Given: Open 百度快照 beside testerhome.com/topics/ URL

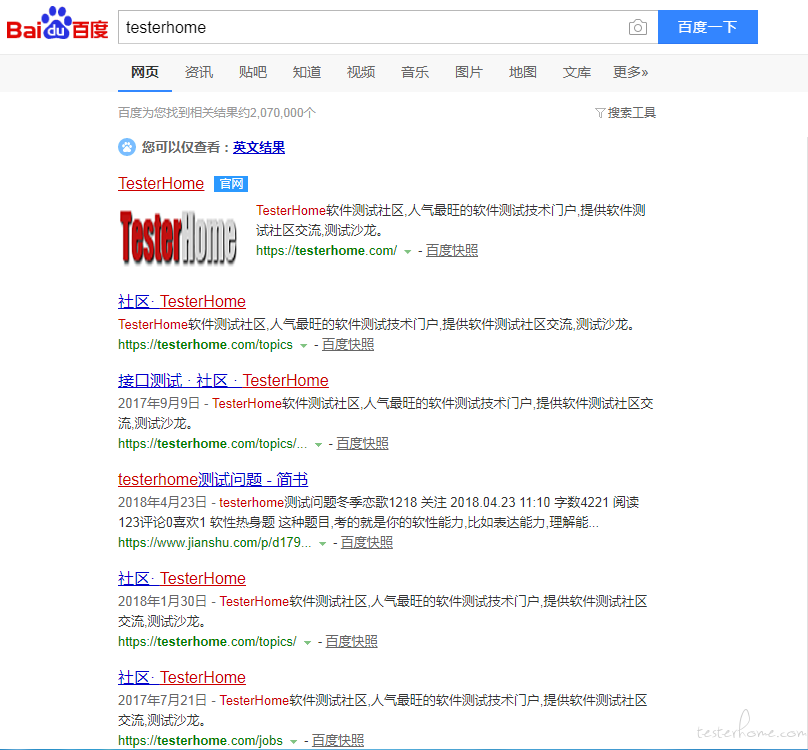Looking at the screenshot, I should coord(351,641).
